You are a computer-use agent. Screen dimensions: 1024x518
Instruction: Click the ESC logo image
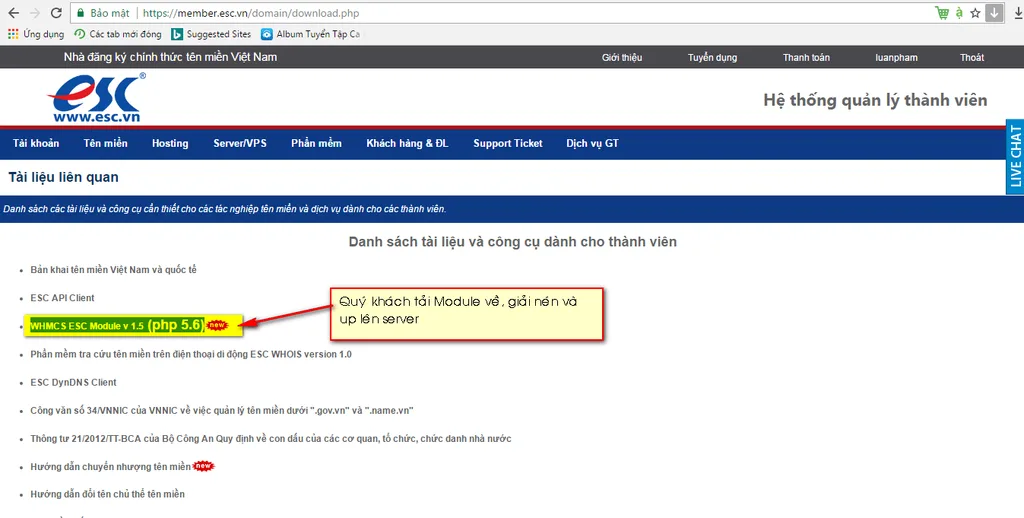click(x=97, y=98)
